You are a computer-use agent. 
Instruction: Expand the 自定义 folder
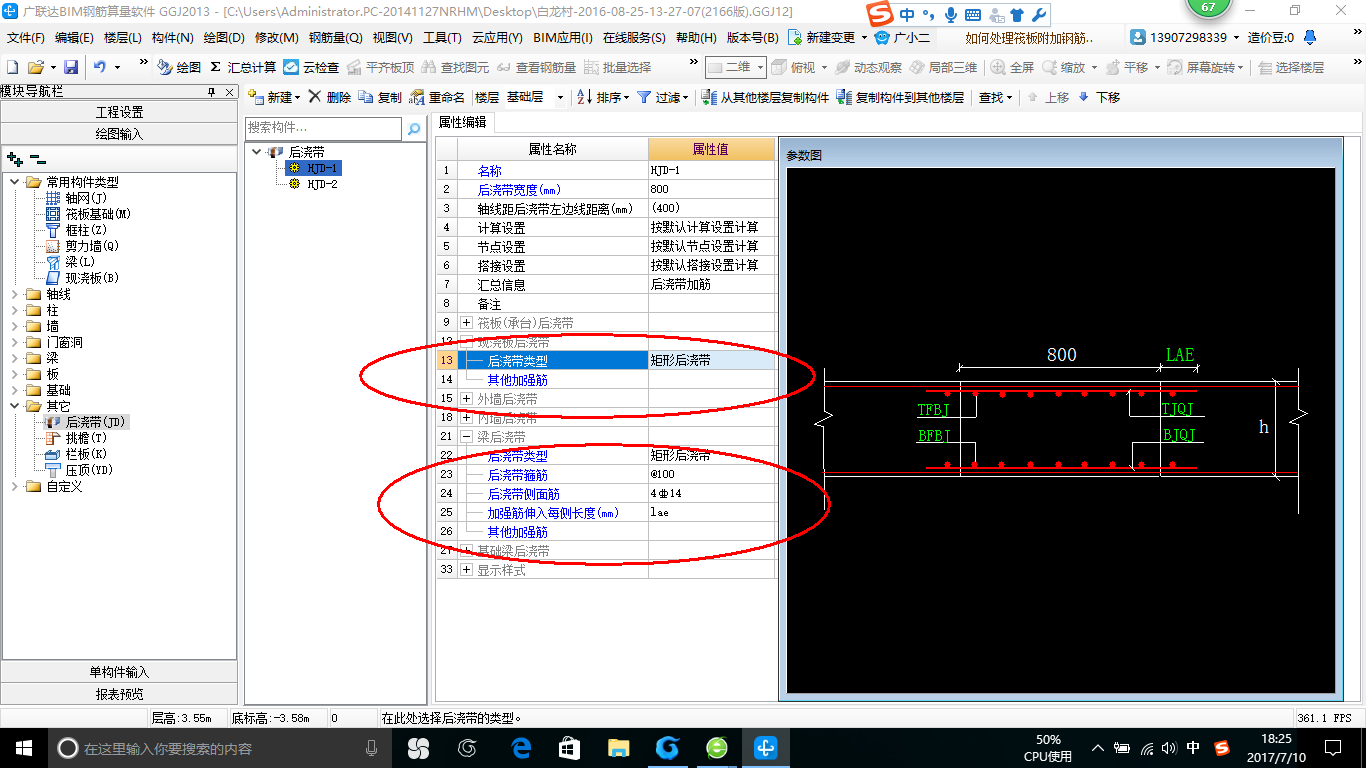tap(15, 486)
